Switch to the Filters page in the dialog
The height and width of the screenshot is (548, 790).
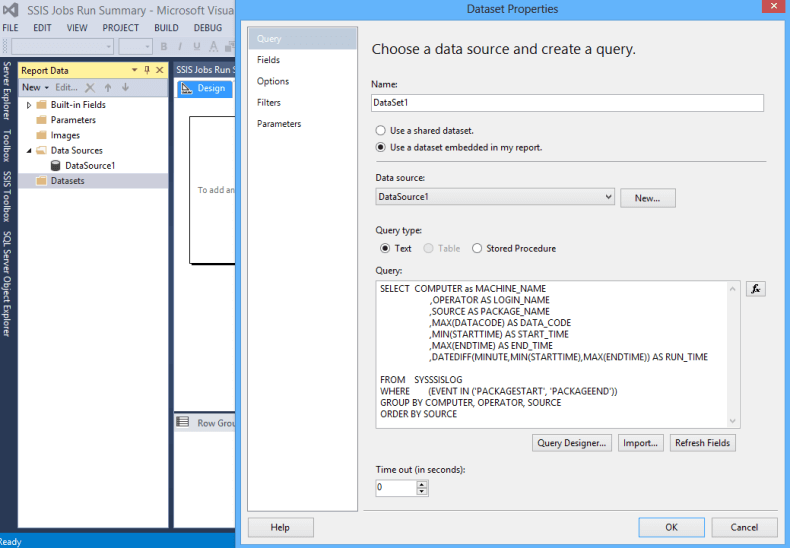(303, 102)
